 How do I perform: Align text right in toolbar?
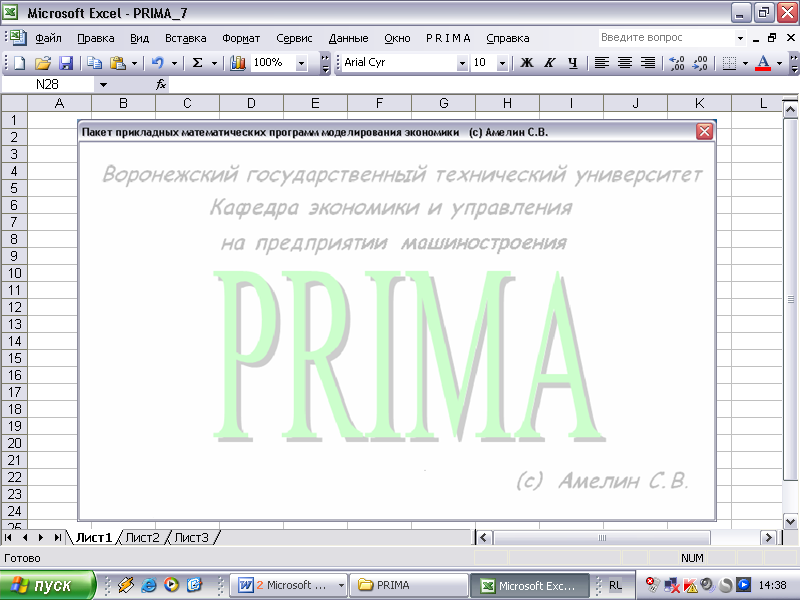[648, 63]
